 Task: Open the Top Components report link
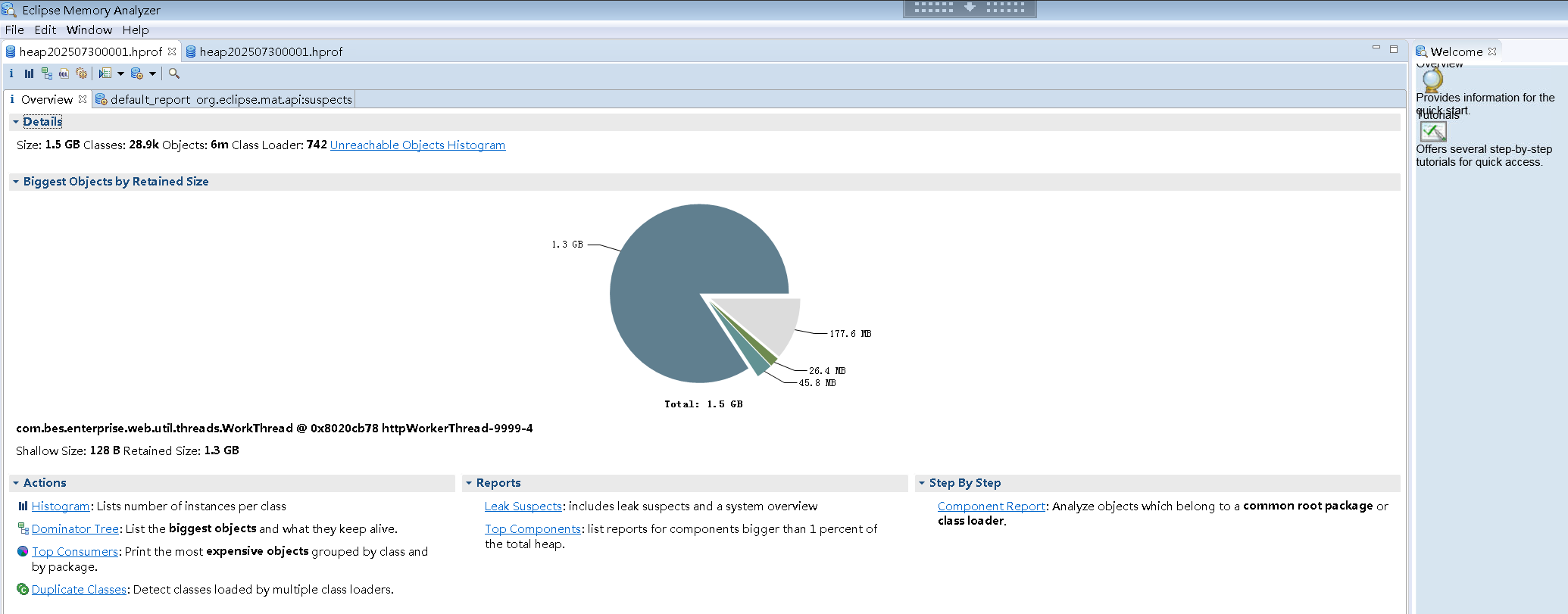click(x=533, y=528)
